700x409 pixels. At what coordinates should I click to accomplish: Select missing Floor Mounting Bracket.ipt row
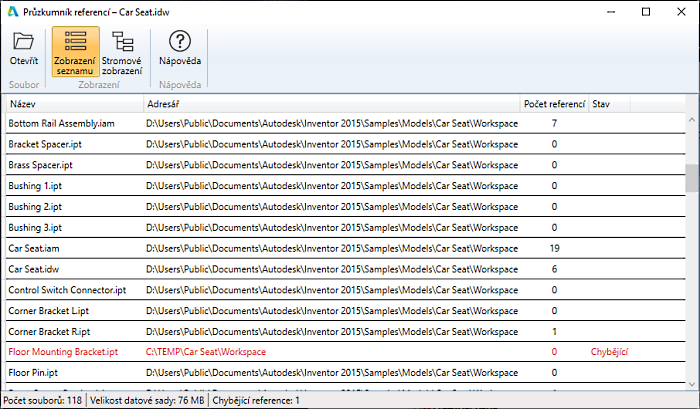point(346,352)
